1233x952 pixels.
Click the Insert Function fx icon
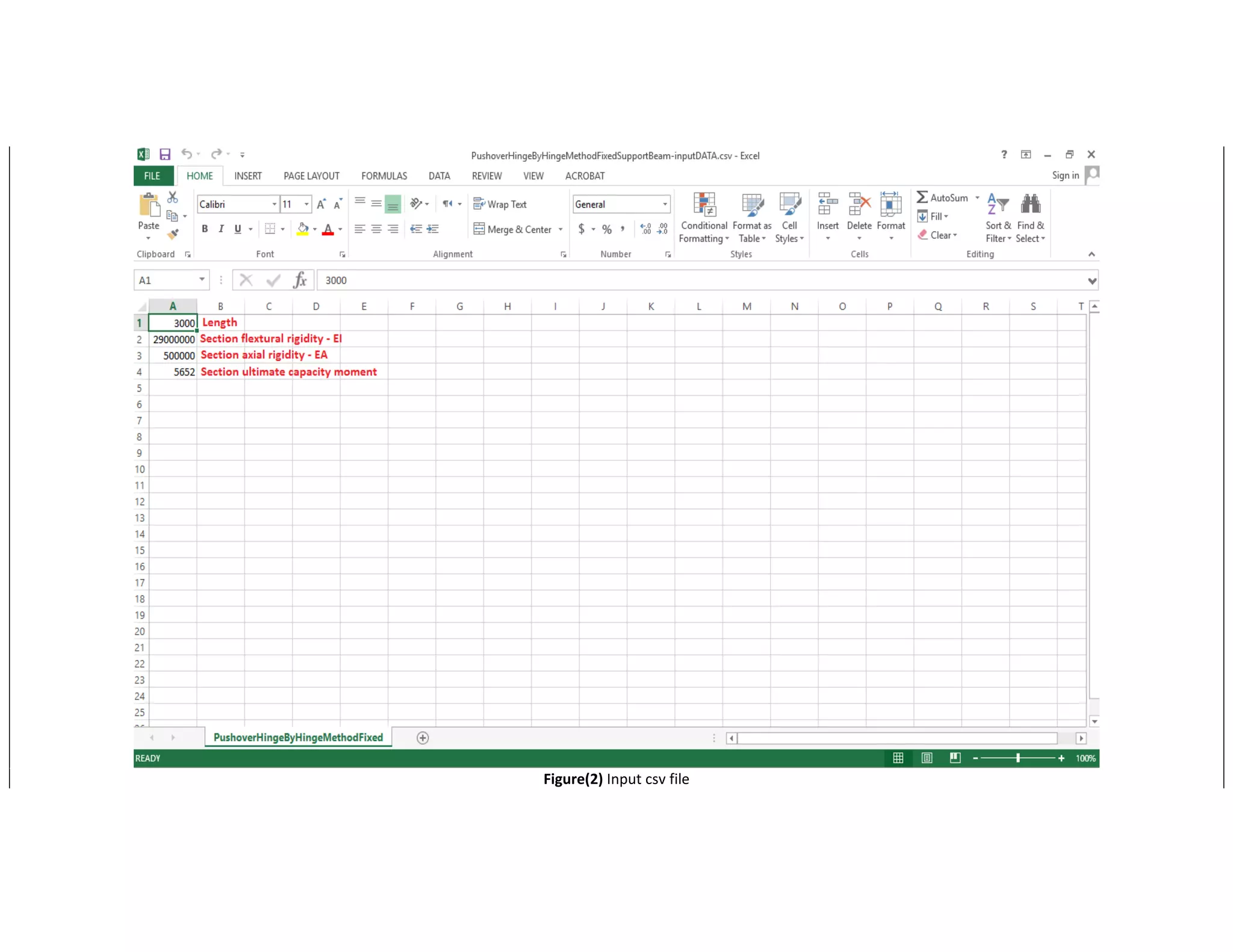click(300, 280)
